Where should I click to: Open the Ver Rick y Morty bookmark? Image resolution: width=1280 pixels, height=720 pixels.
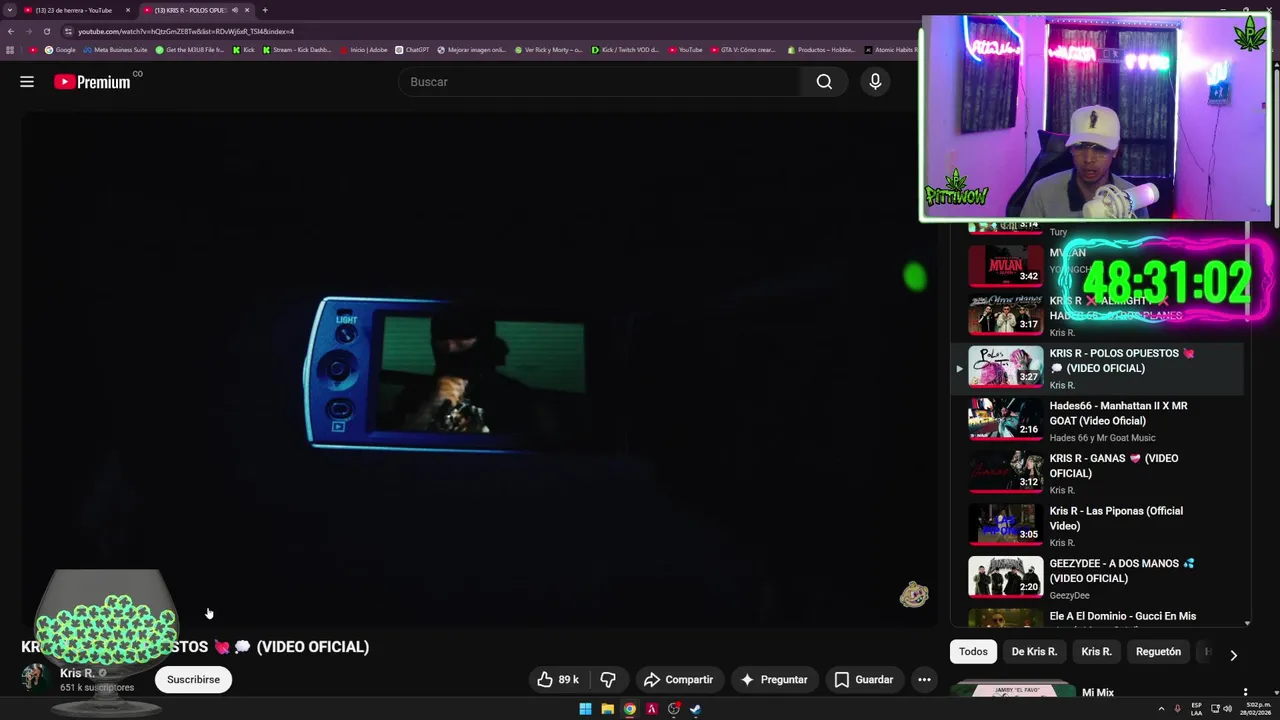548,50
